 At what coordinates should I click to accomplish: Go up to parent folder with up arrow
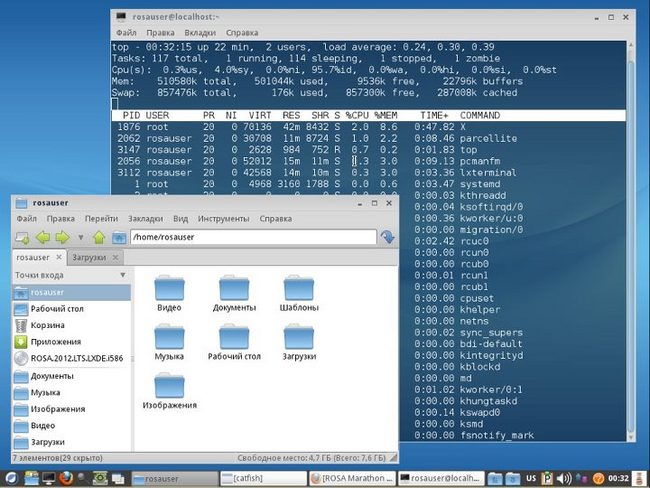[99, 237]
